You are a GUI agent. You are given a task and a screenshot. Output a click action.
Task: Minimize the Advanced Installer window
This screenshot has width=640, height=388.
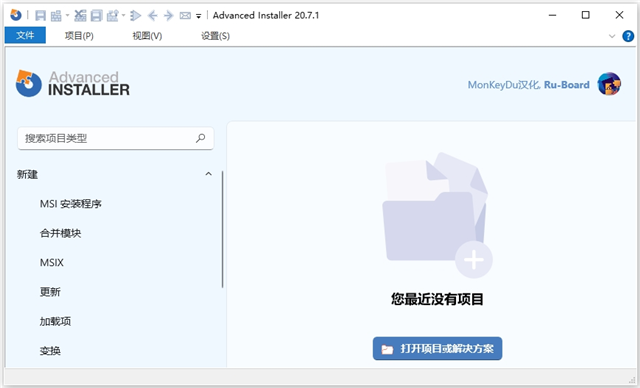[x=552, y=16]
